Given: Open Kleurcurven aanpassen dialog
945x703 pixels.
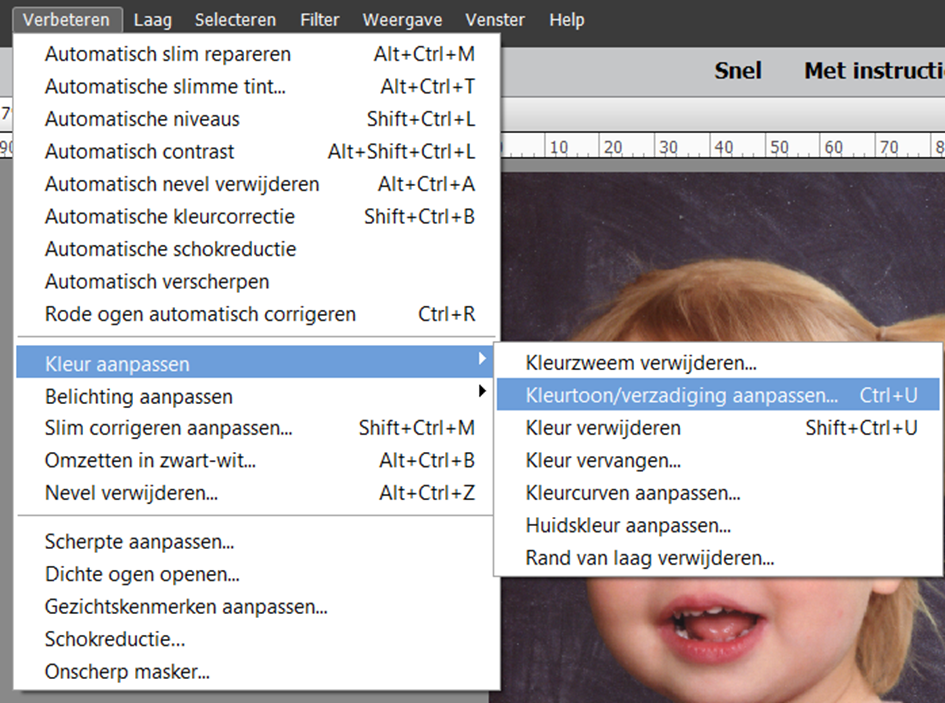Looking at the screenshot, I should click(633, 493).
